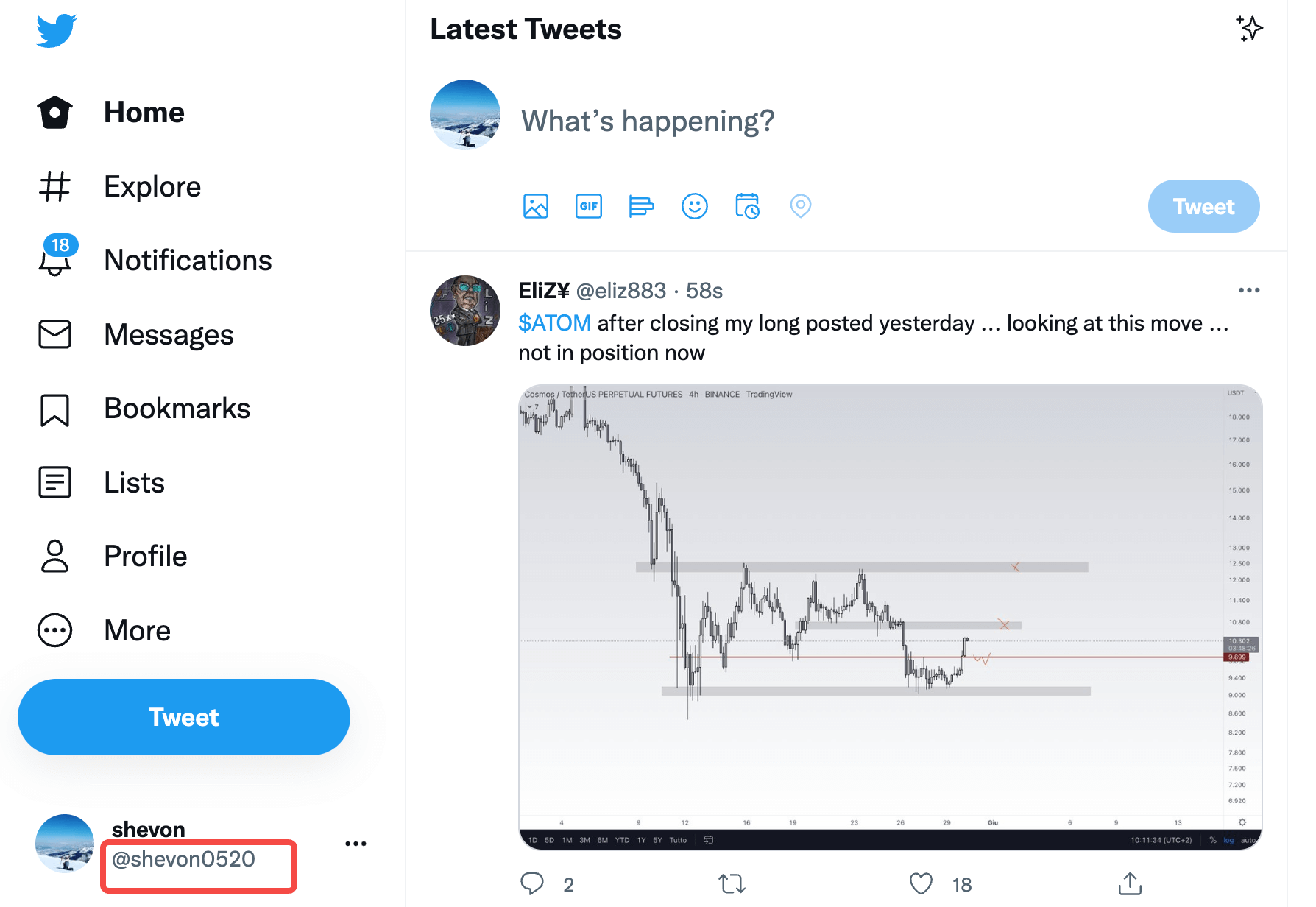Like the EliZ¥ tweet
The image size is (1316, 907).
[921, 883]
